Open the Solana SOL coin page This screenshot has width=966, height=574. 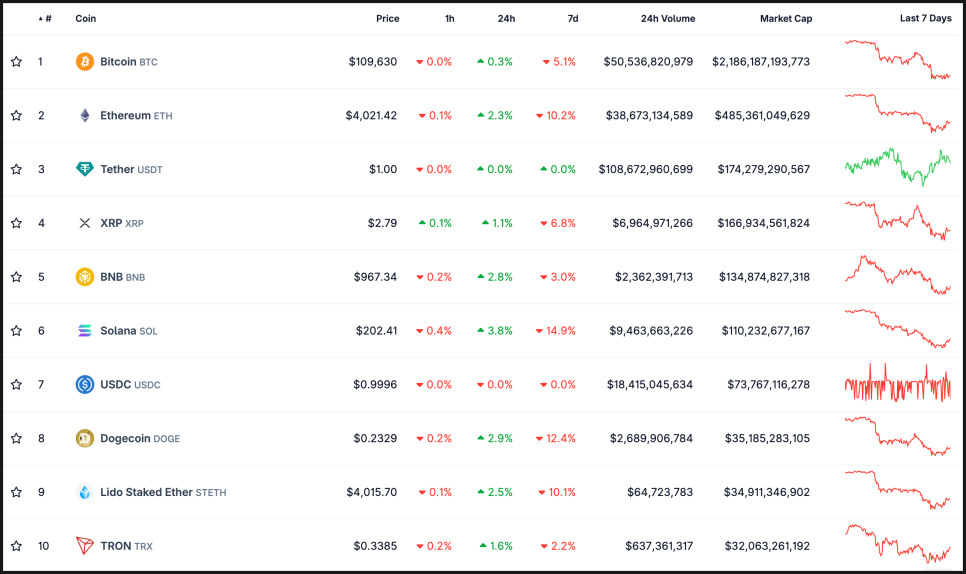point(129,331)
